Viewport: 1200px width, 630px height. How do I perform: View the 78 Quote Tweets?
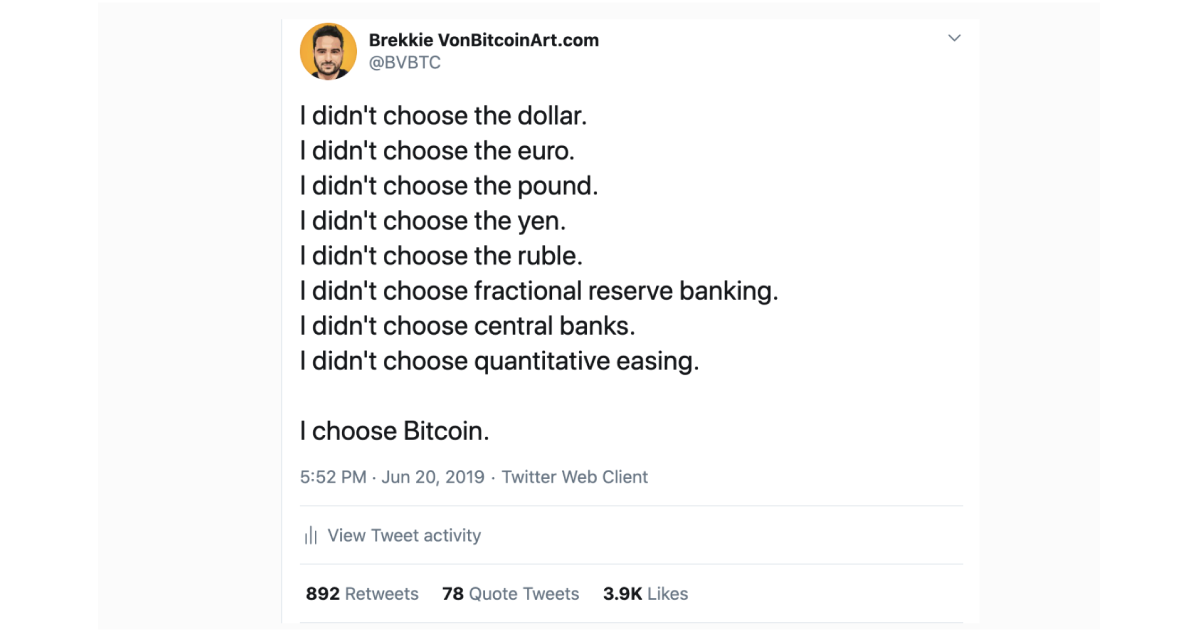click(x=510, y=594)
